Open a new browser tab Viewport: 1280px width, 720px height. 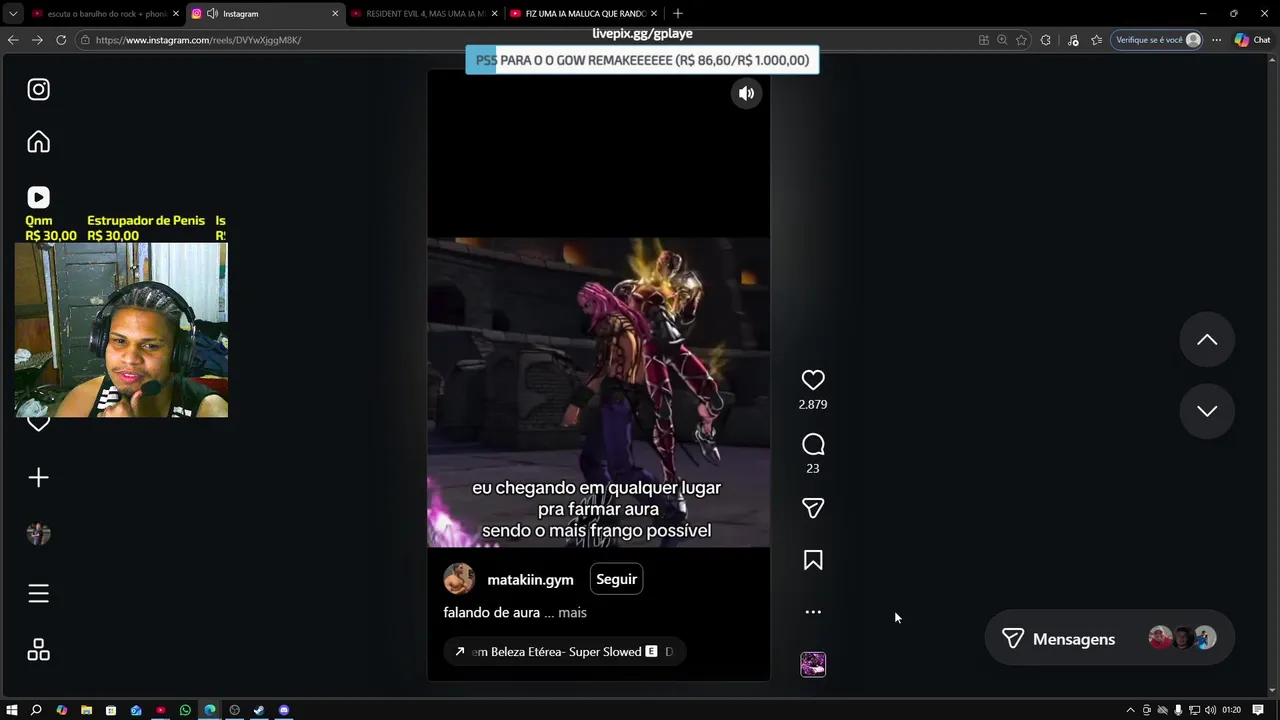(678, 14)
